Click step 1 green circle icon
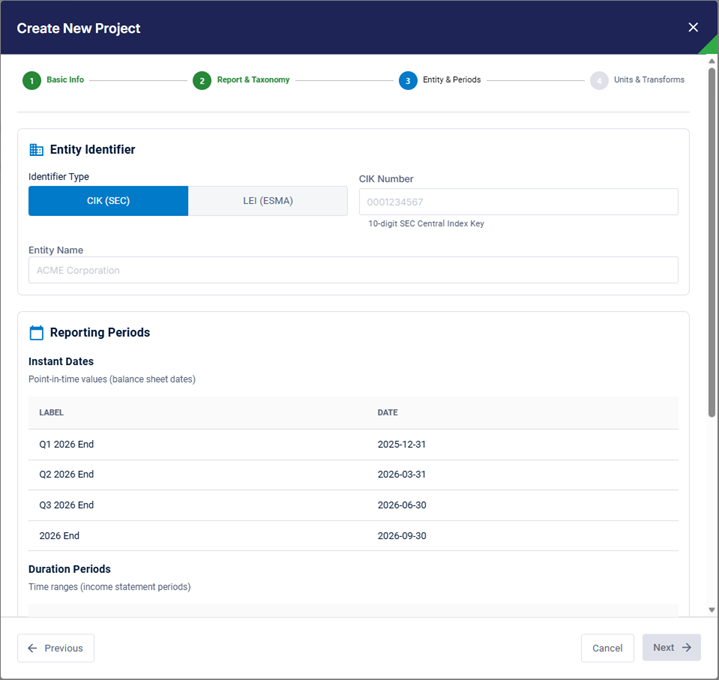This screenshot has height=680, width=719. [32, 81]
